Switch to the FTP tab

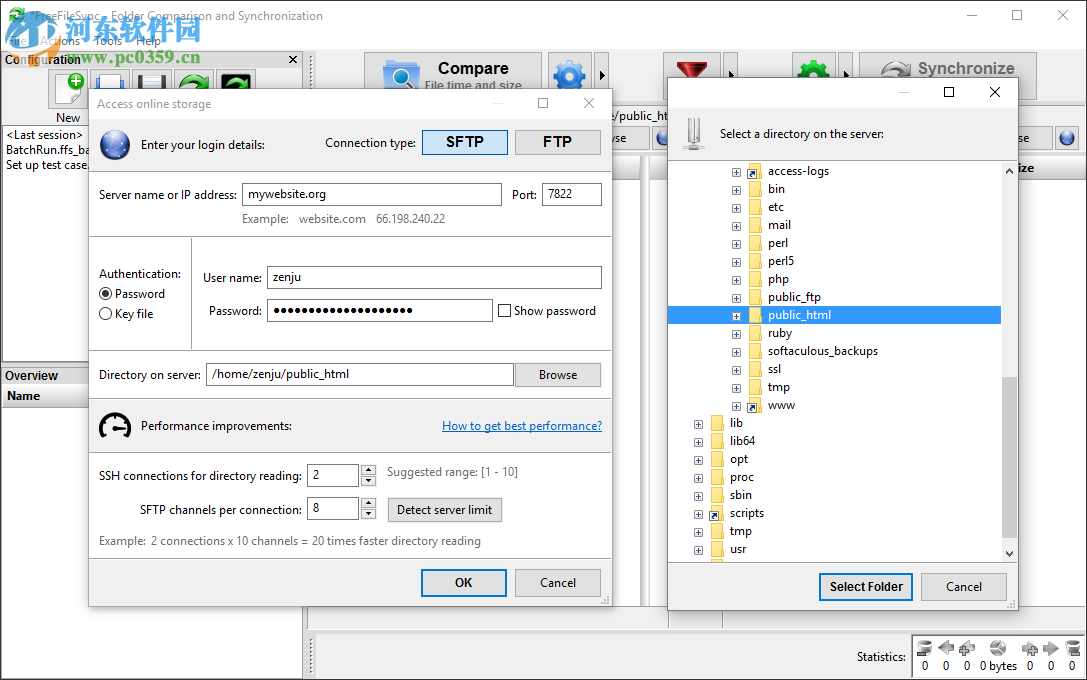click(x=557, y=142)
